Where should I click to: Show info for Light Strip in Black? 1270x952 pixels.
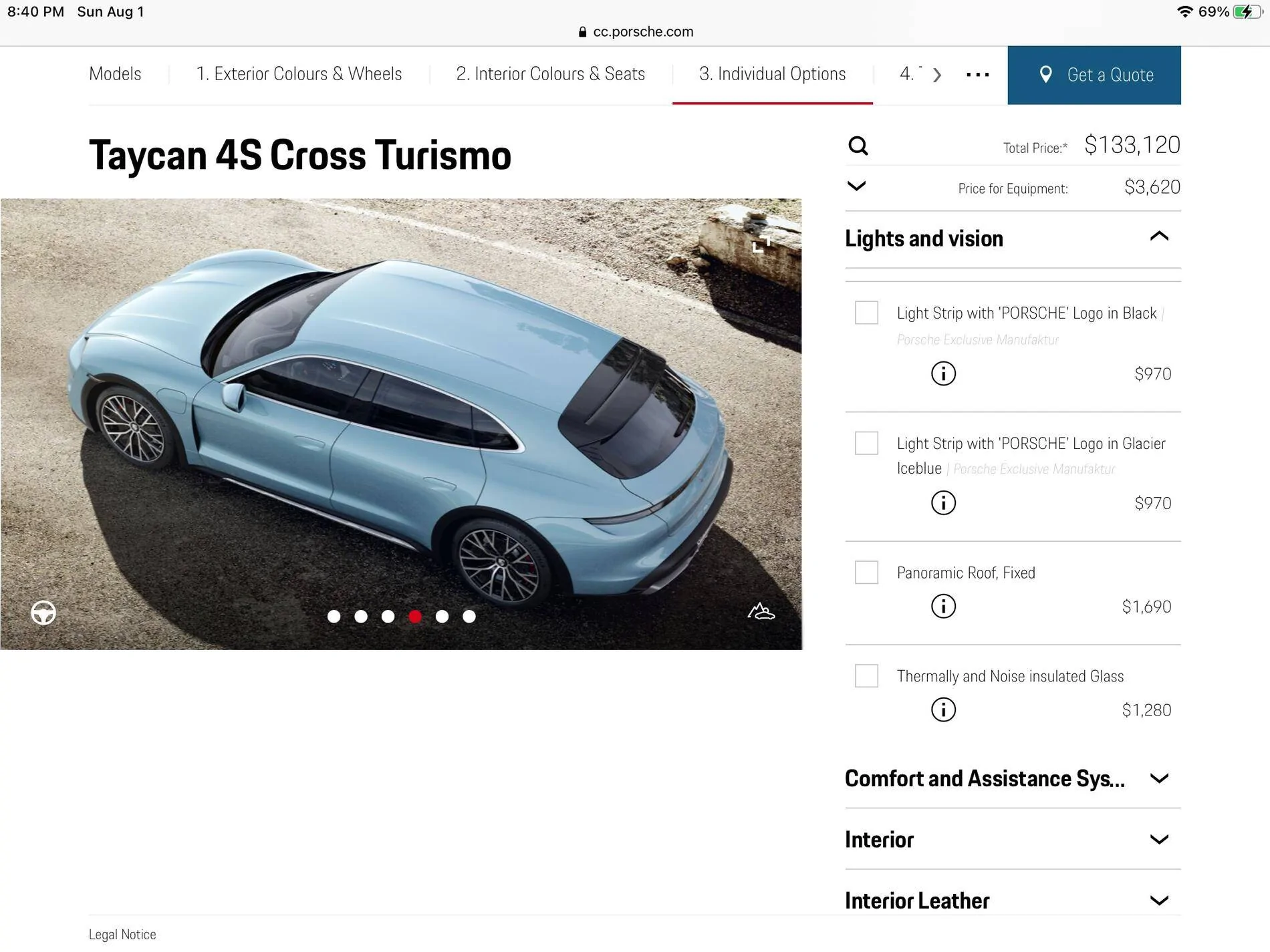943,373
